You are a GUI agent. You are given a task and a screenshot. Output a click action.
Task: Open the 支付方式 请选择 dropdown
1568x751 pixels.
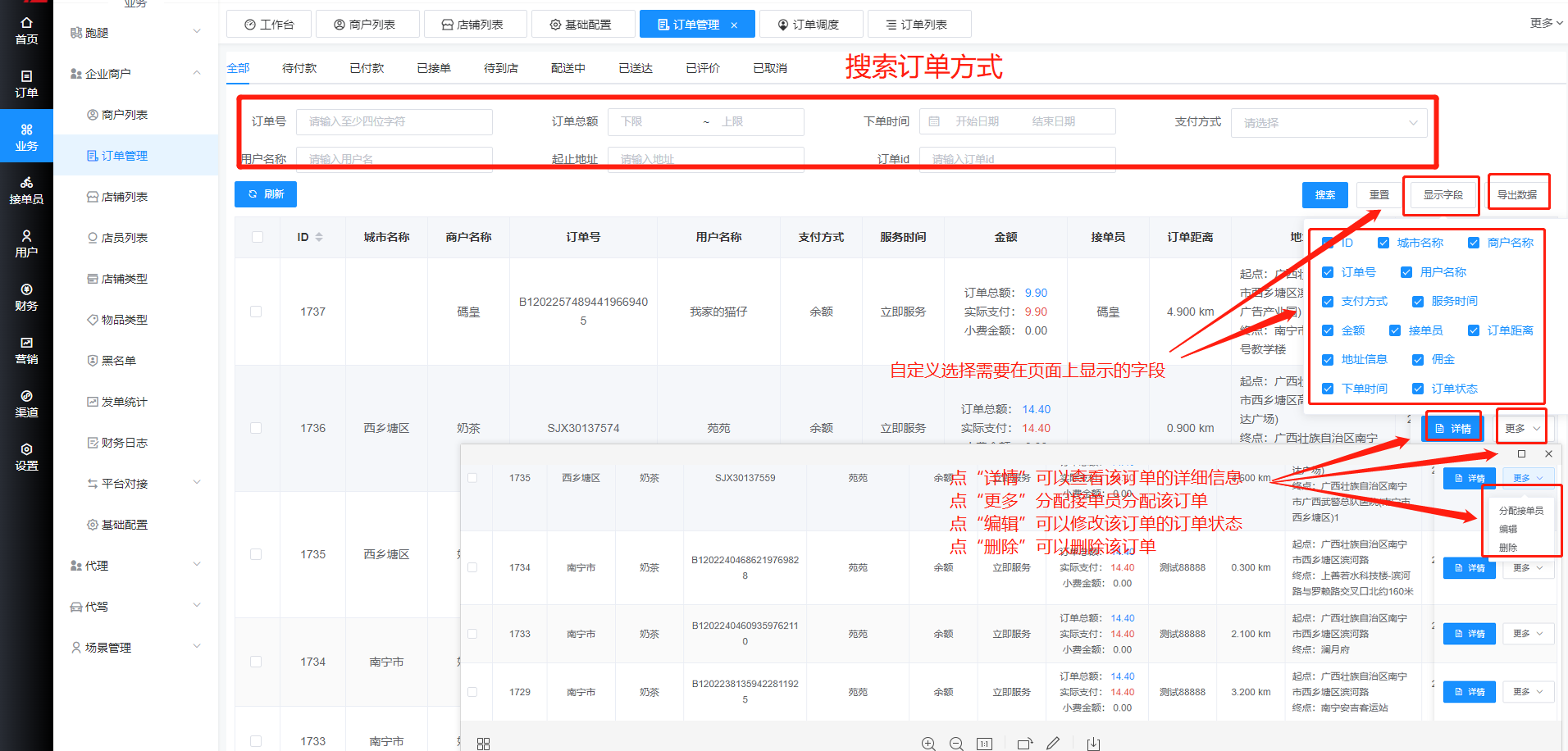[1329, 123]
